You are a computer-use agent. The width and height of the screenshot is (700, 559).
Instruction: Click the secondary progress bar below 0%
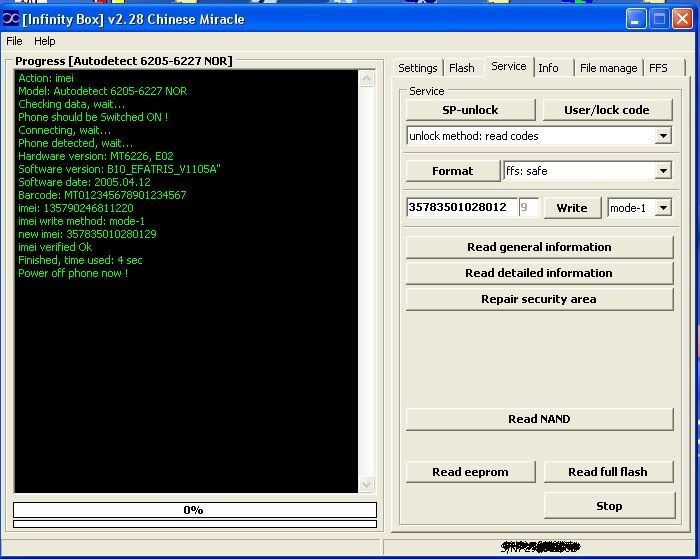(195, 524)
